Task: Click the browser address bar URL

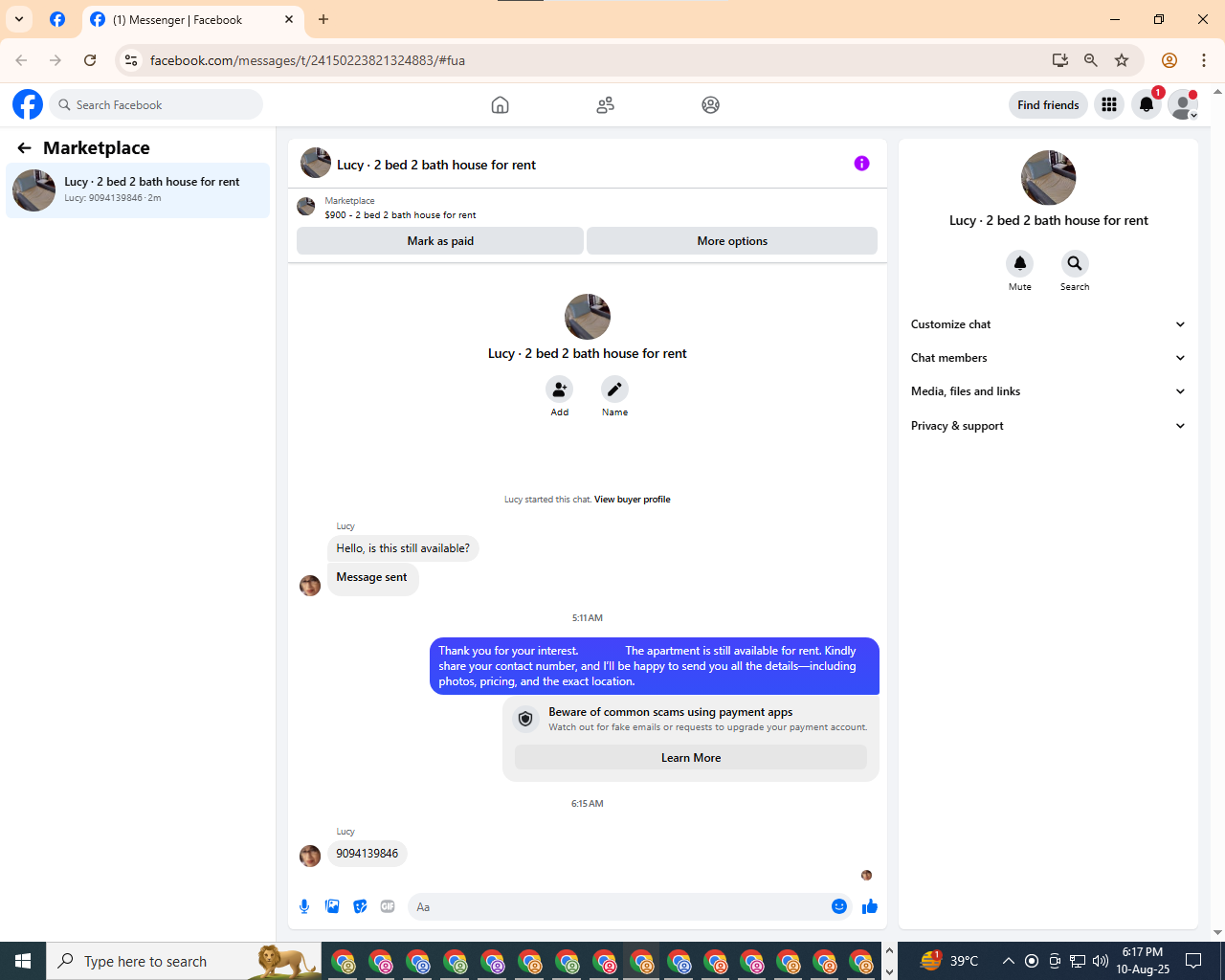Action: pyautogui.click(x=307, y=60)
